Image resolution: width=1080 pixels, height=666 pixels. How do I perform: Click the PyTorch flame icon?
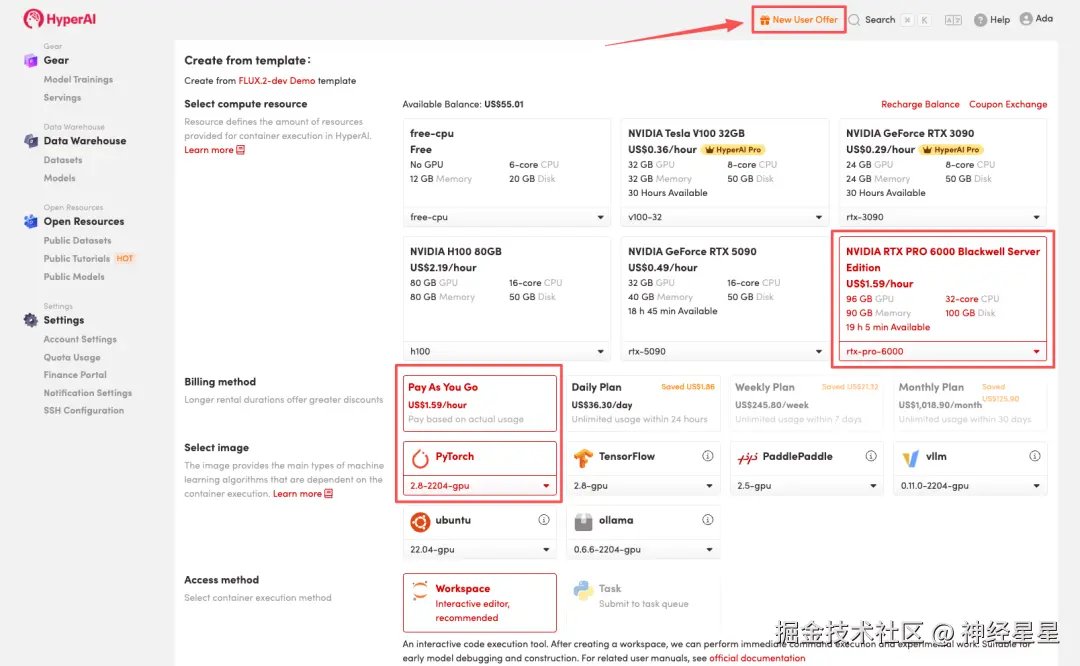click(420, 458)
